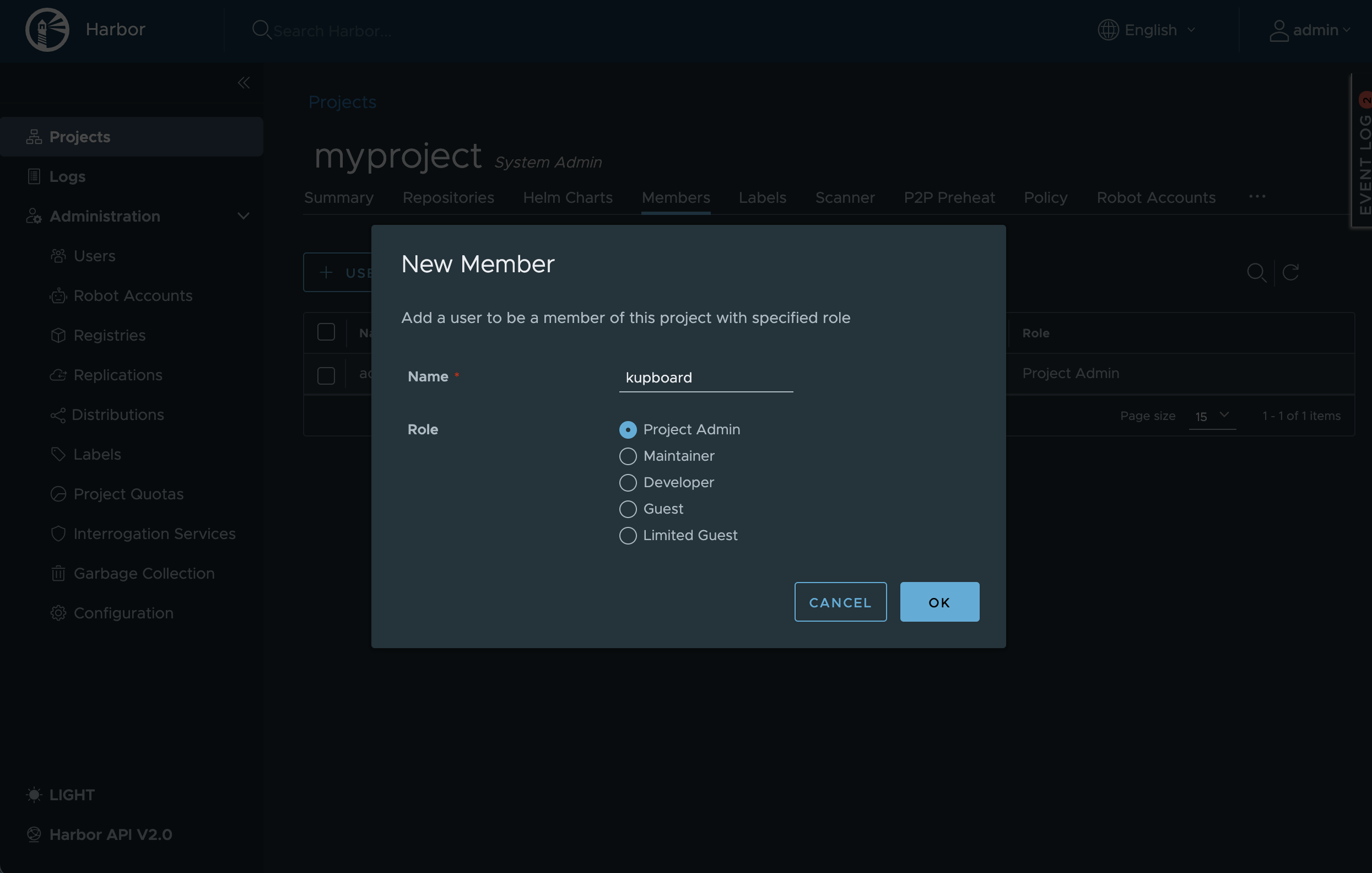1372x873 pixels.
Task: Open Logs in the sidebar
Action: click(67, 177)
